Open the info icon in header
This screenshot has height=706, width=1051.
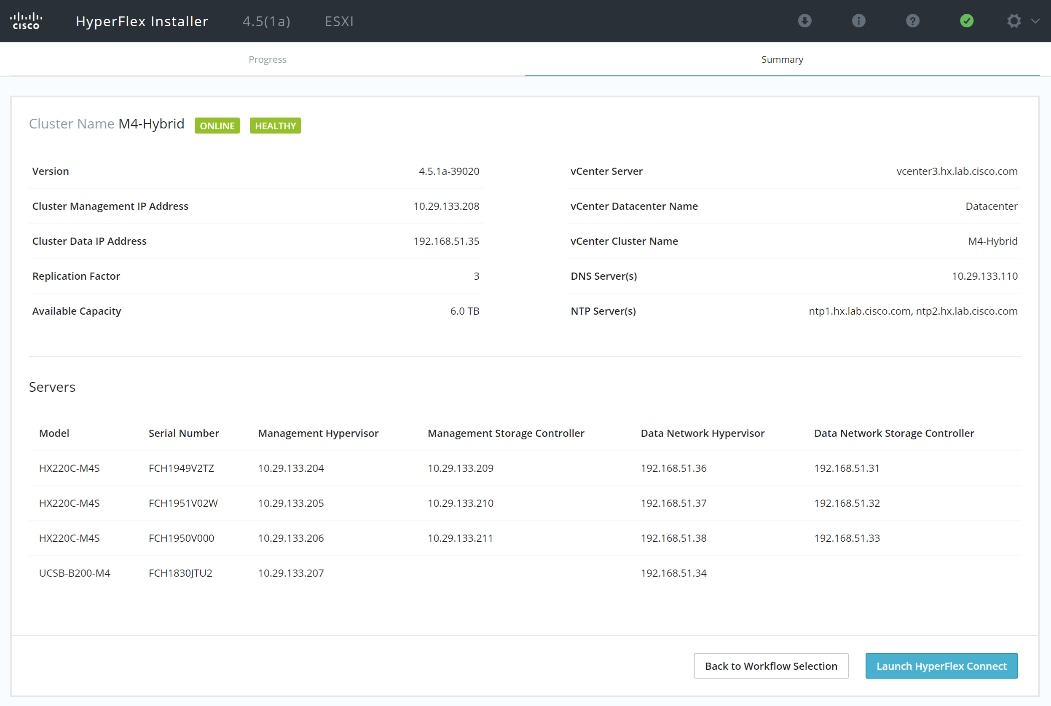pos(859,21)
